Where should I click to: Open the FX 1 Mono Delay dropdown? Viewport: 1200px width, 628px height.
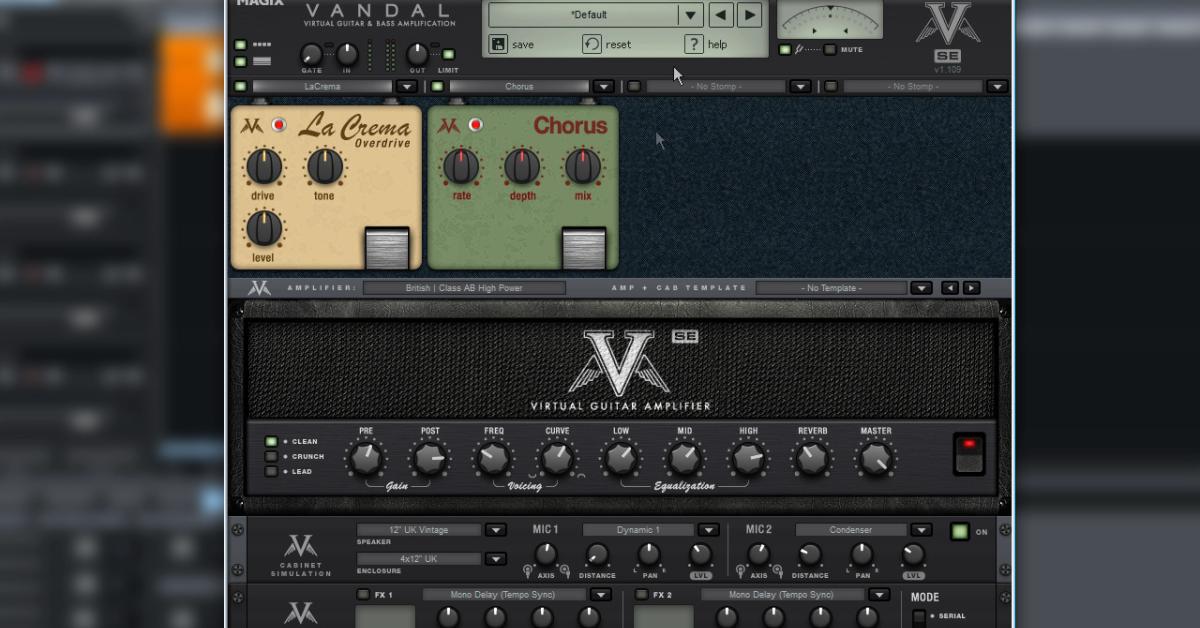[601, 594]
